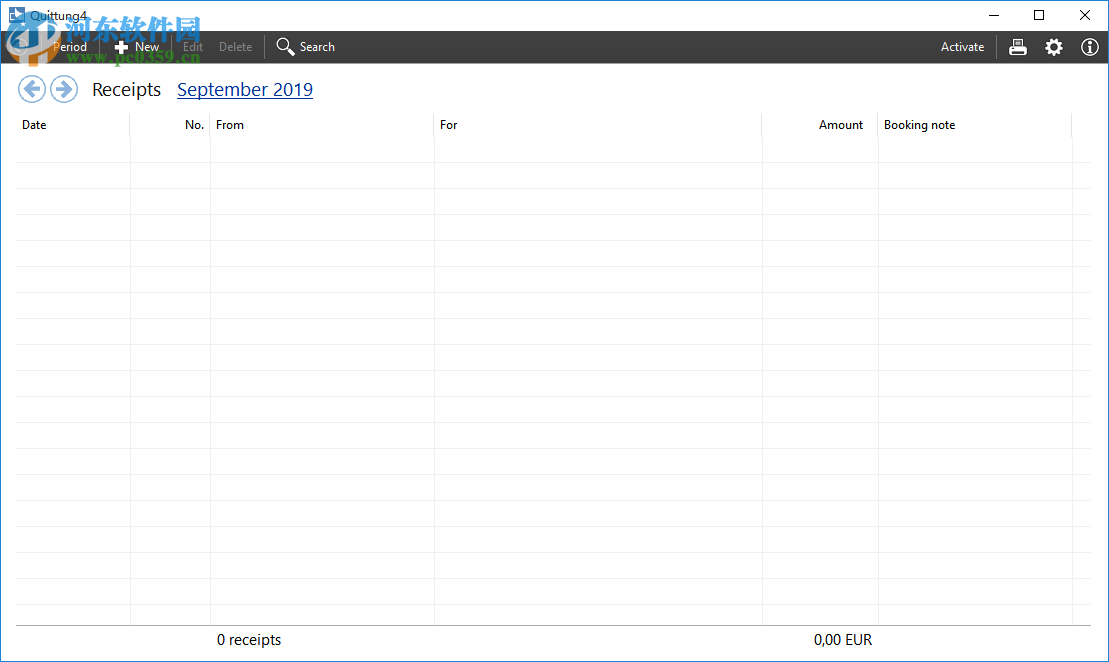Image resolution: width=1109 pixels, height=662 pixels.
Task: Go to next month with forward arrow
Action: (64, 89)
